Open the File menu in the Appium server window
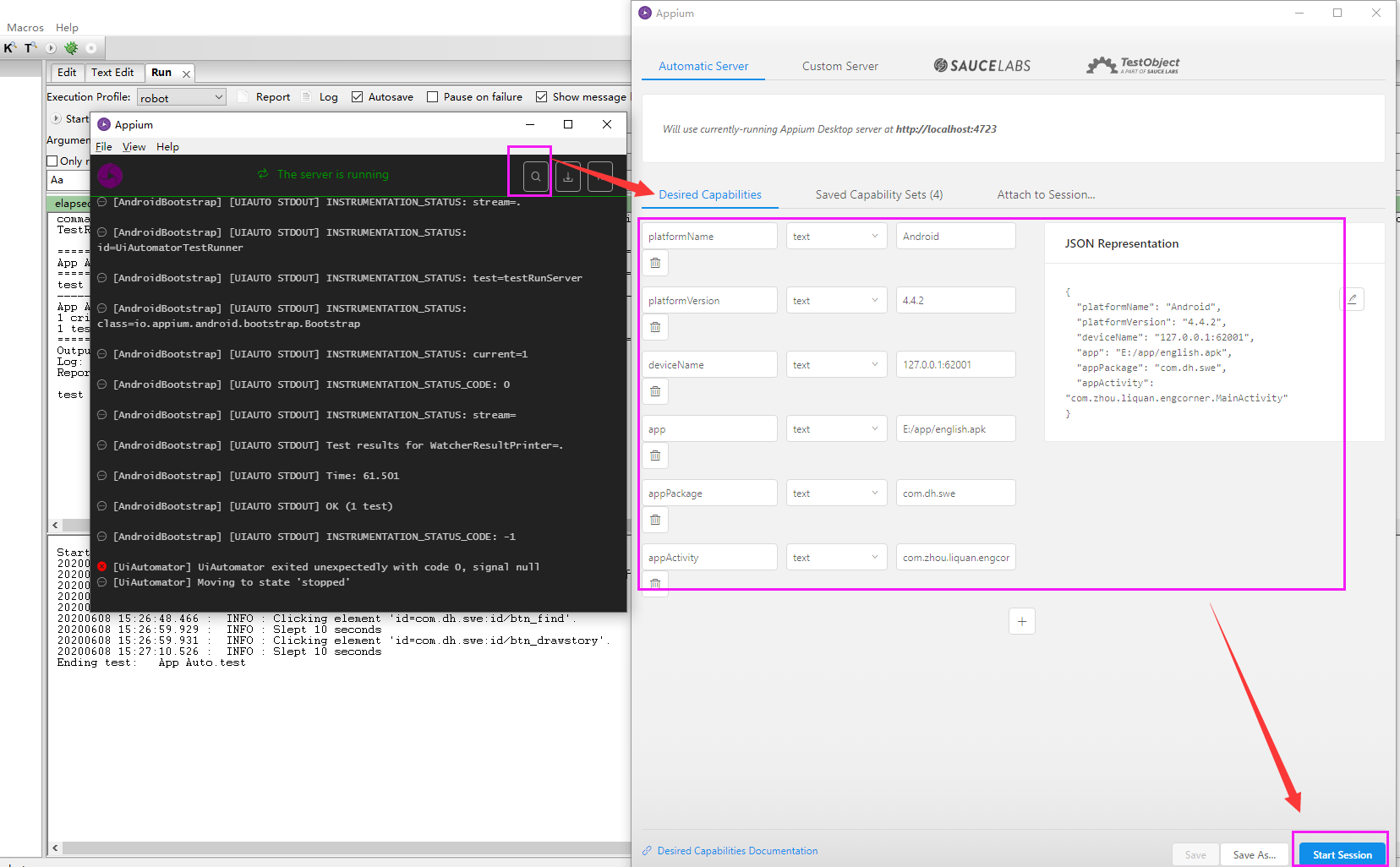The width and height of the screenshot is (1400, 867). [103, 146]
